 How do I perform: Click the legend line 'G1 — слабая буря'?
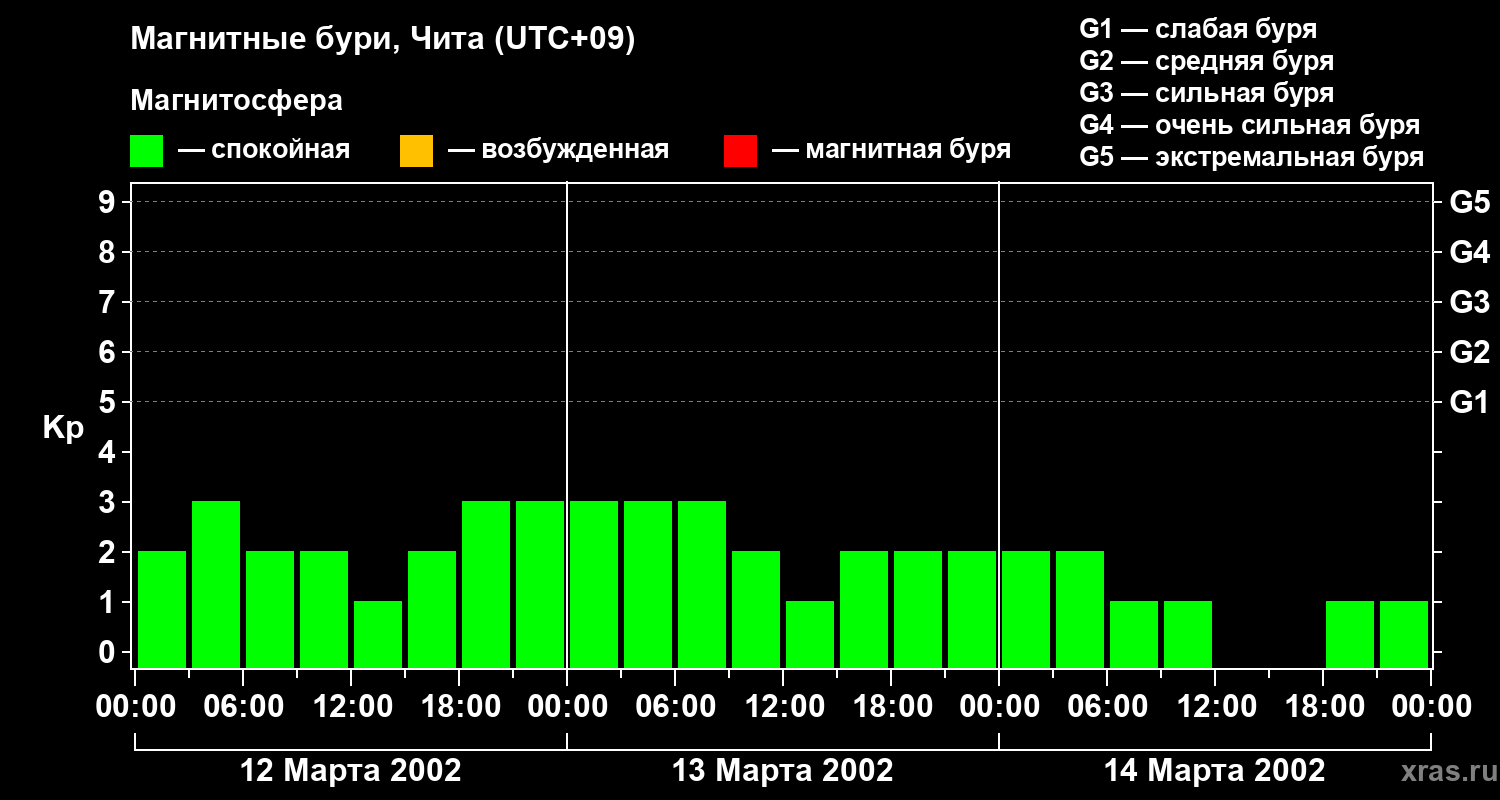coord(1198,29)
